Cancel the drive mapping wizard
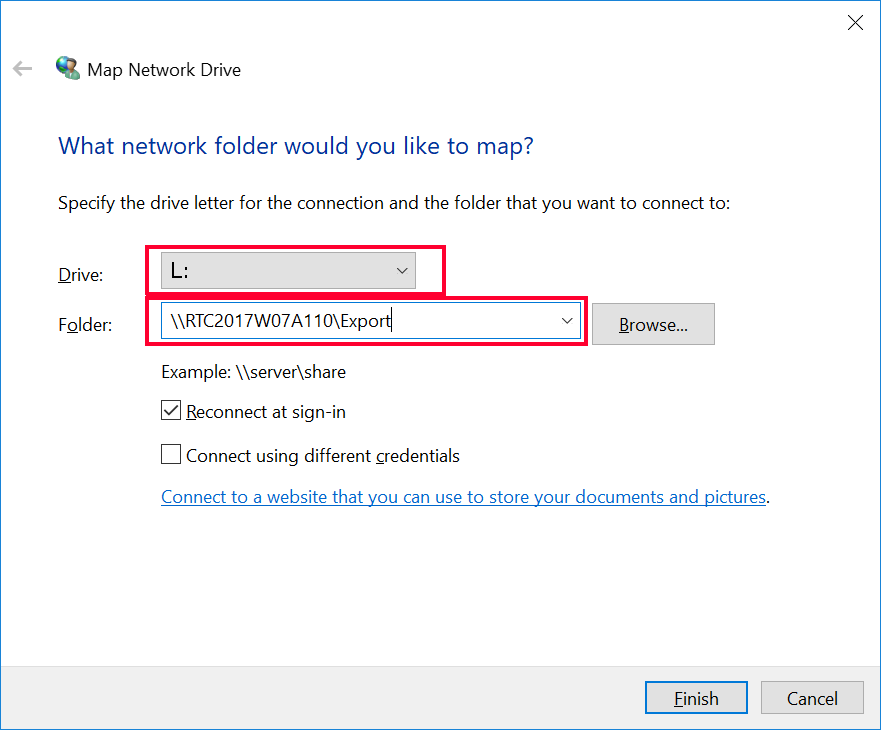Image resolution: width=881 pixels, height=730 pixels. tap(812, 698)
